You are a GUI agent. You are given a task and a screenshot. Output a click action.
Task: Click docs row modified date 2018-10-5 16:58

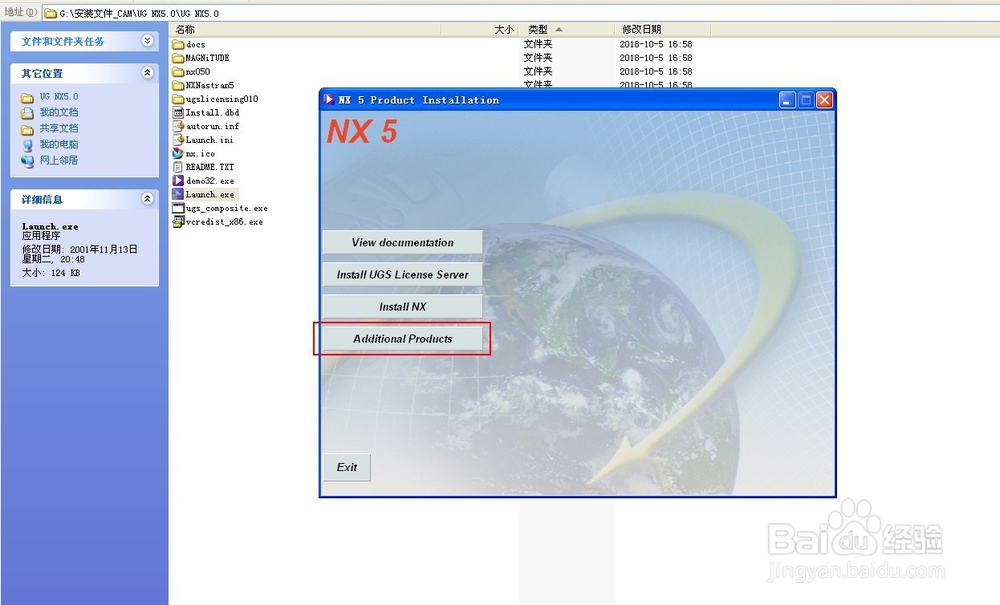click(656, 45)
